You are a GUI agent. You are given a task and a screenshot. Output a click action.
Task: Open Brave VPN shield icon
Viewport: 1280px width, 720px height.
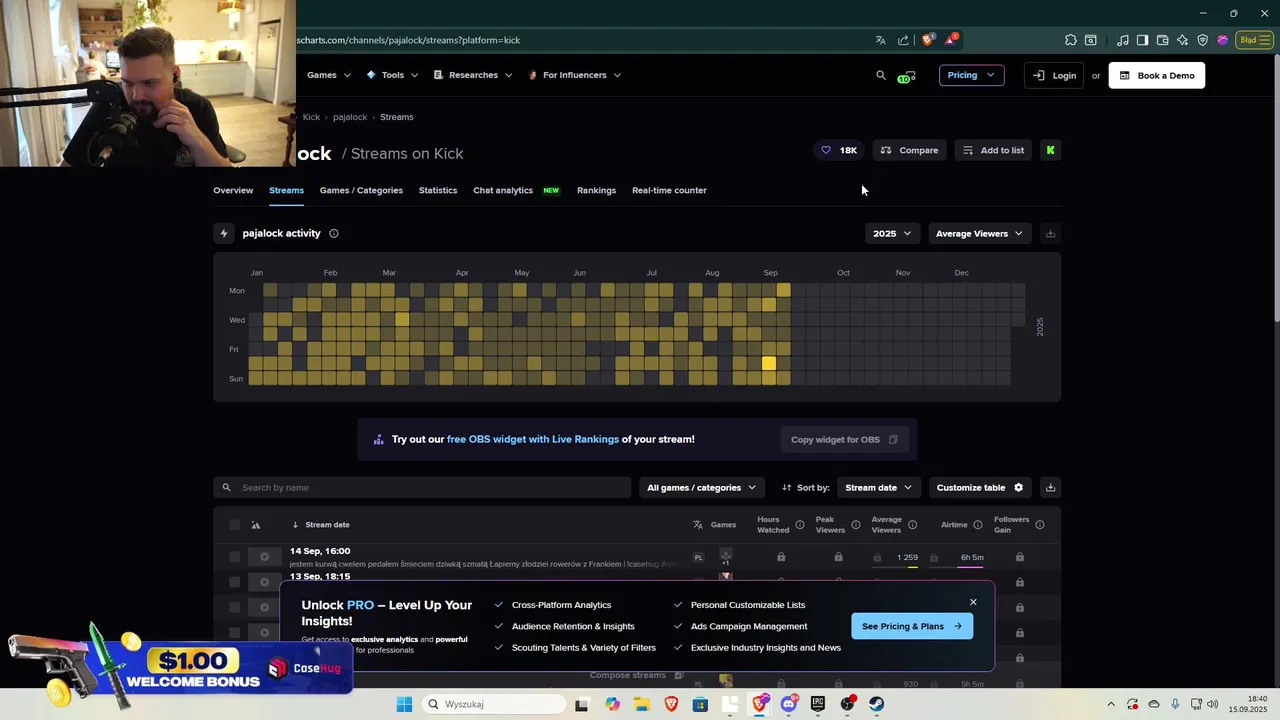pos(1202,40)
